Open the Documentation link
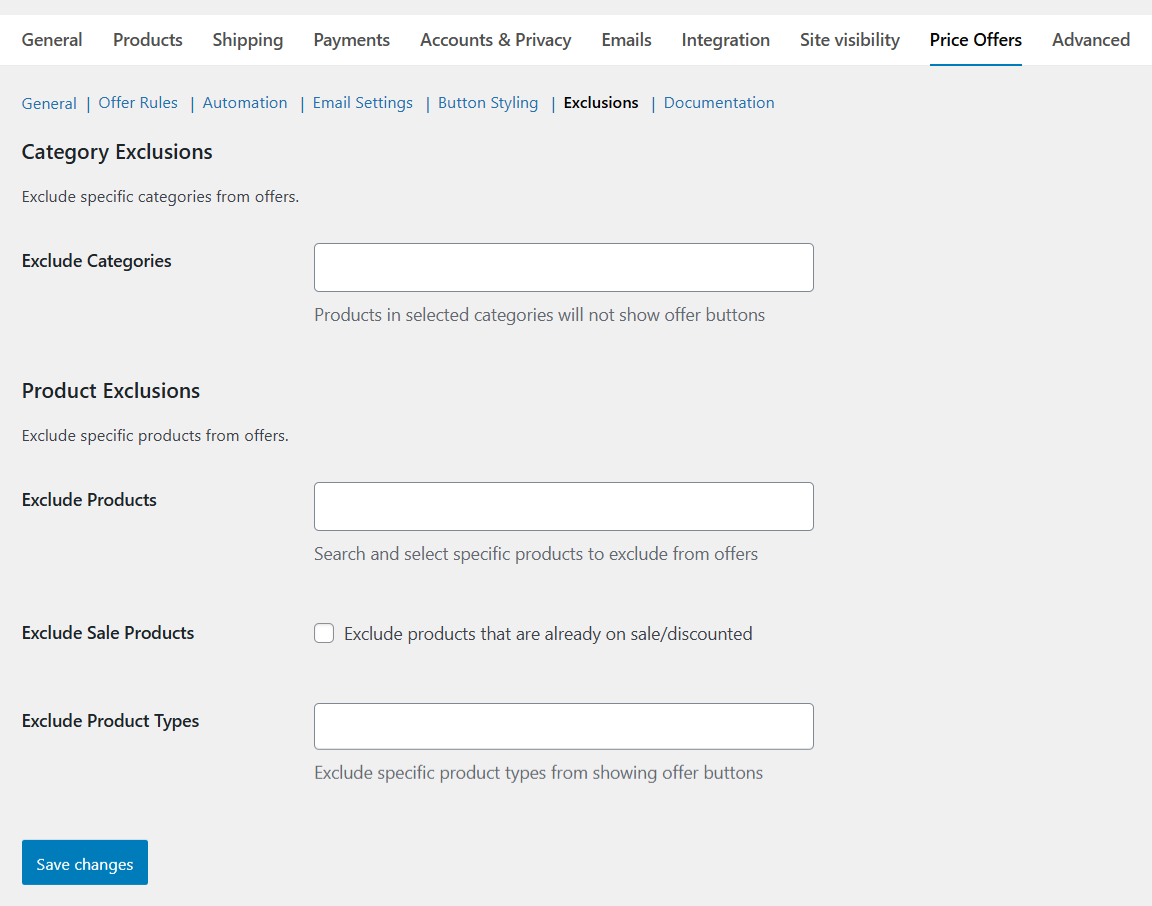The height and width of the screenshot is (906, 1152). click(x=719, y=103)
